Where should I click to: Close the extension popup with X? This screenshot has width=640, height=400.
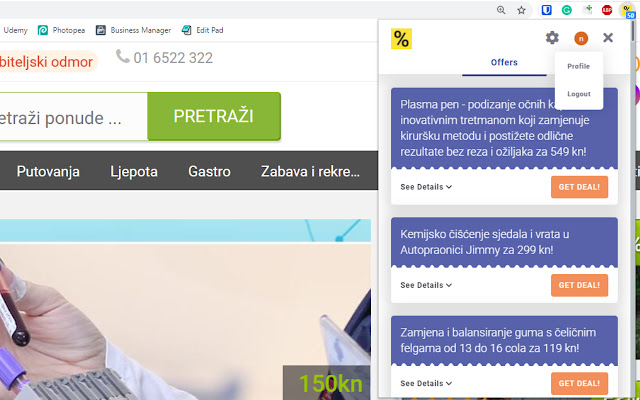tap(608, 38)
